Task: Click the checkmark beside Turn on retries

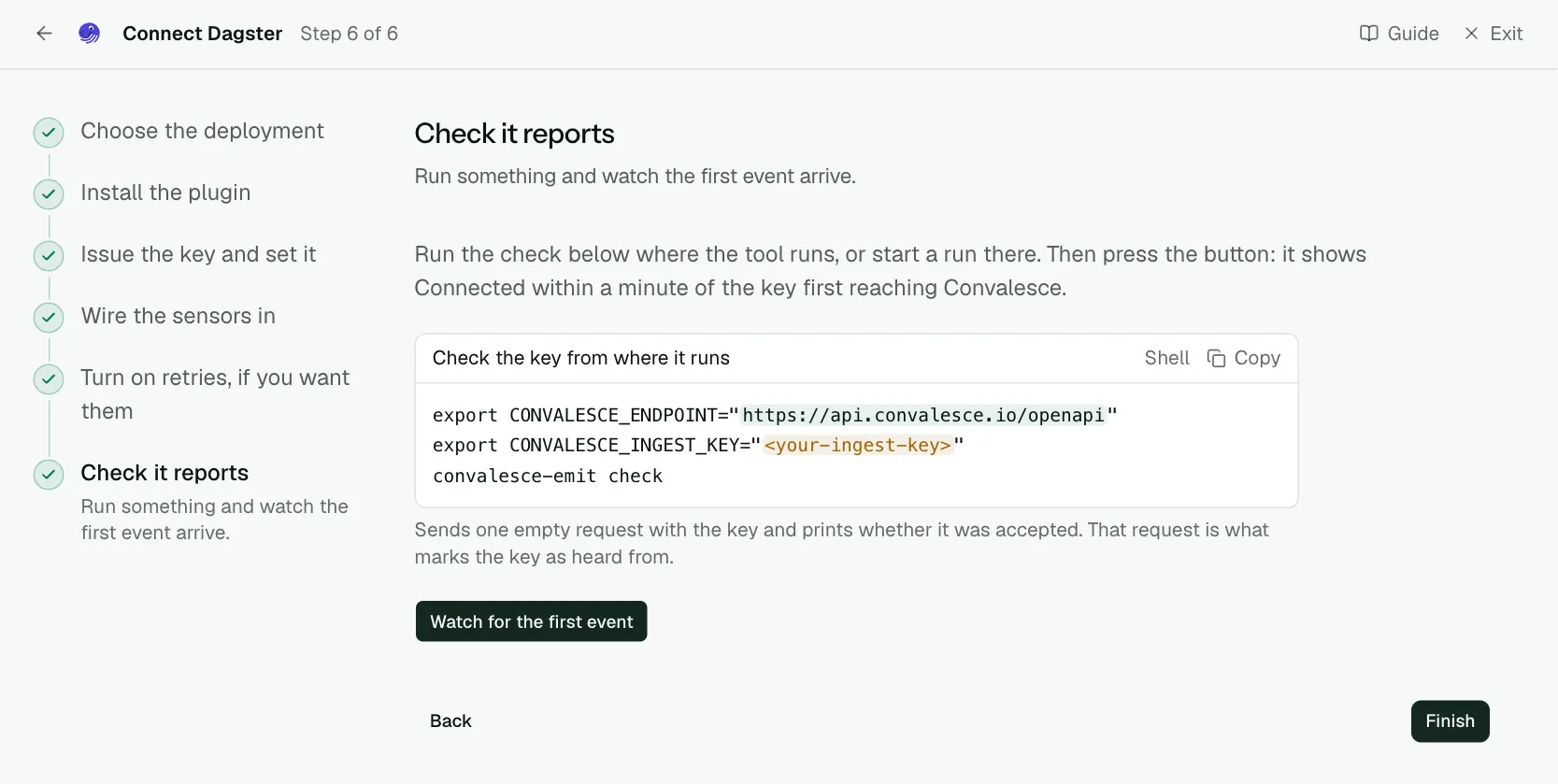Action: tap(49, 379)
